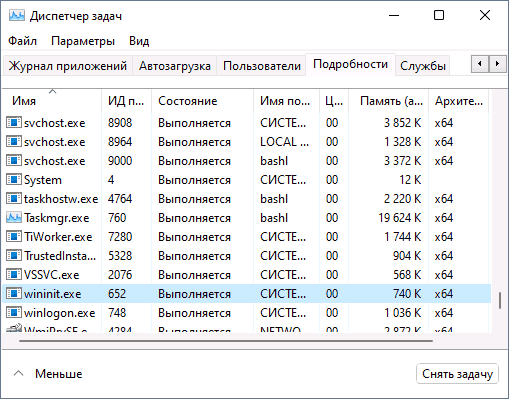Select the System process name
The width and height of the screenshot is (509, 399).
pyautogui.click(x=43, y=180)
